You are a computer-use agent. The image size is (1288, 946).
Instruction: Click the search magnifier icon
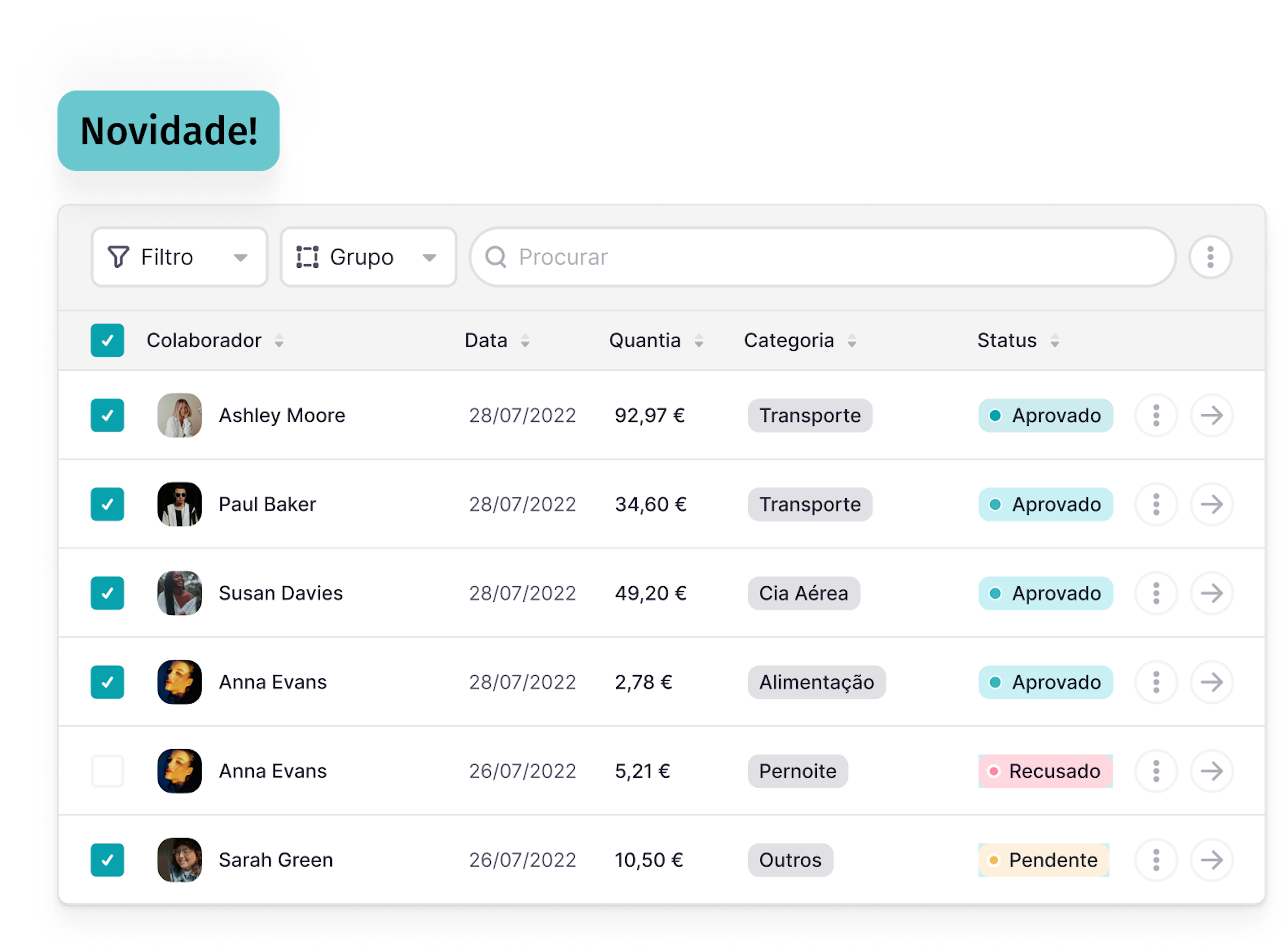(x=496, y=257)
